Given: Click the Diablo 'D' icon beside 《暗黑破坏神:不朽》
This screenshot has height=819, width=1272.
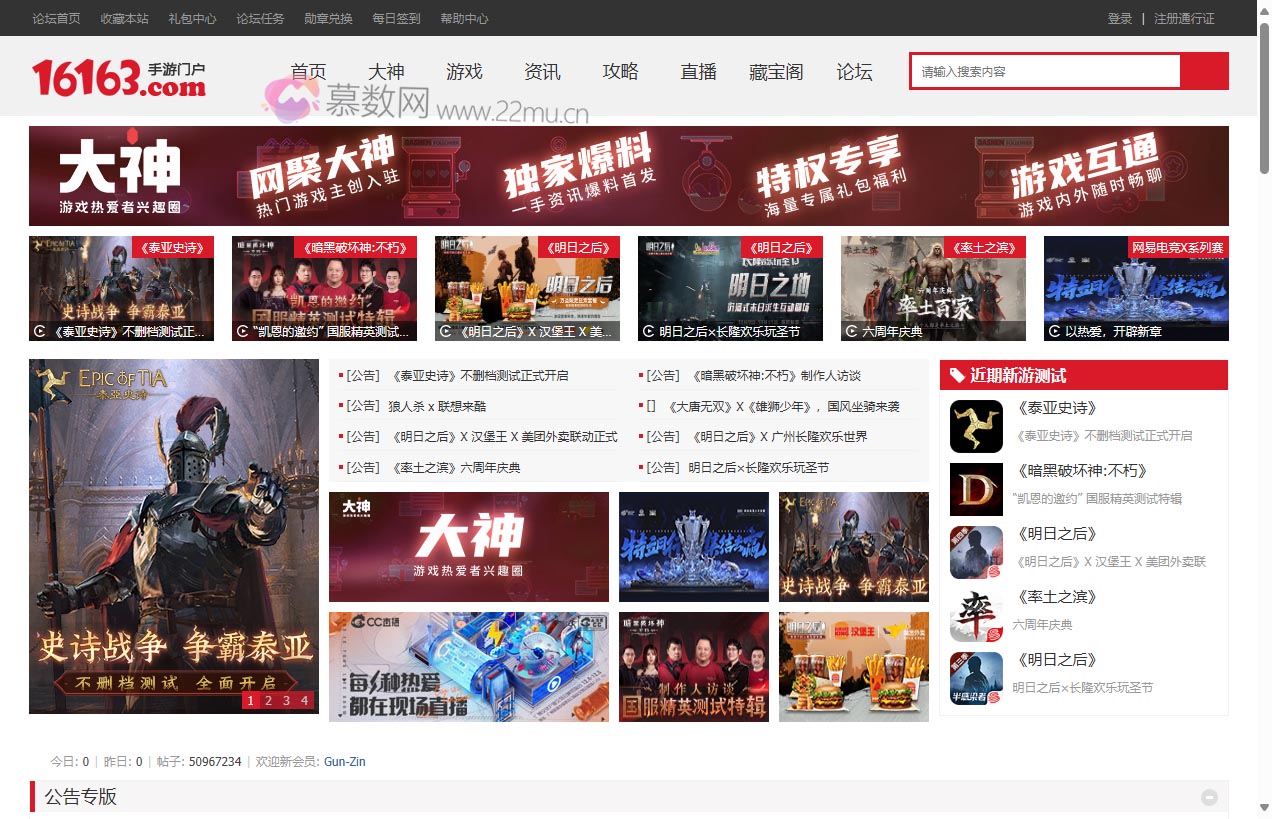Looking at the screenshot, I should (976, 489).
